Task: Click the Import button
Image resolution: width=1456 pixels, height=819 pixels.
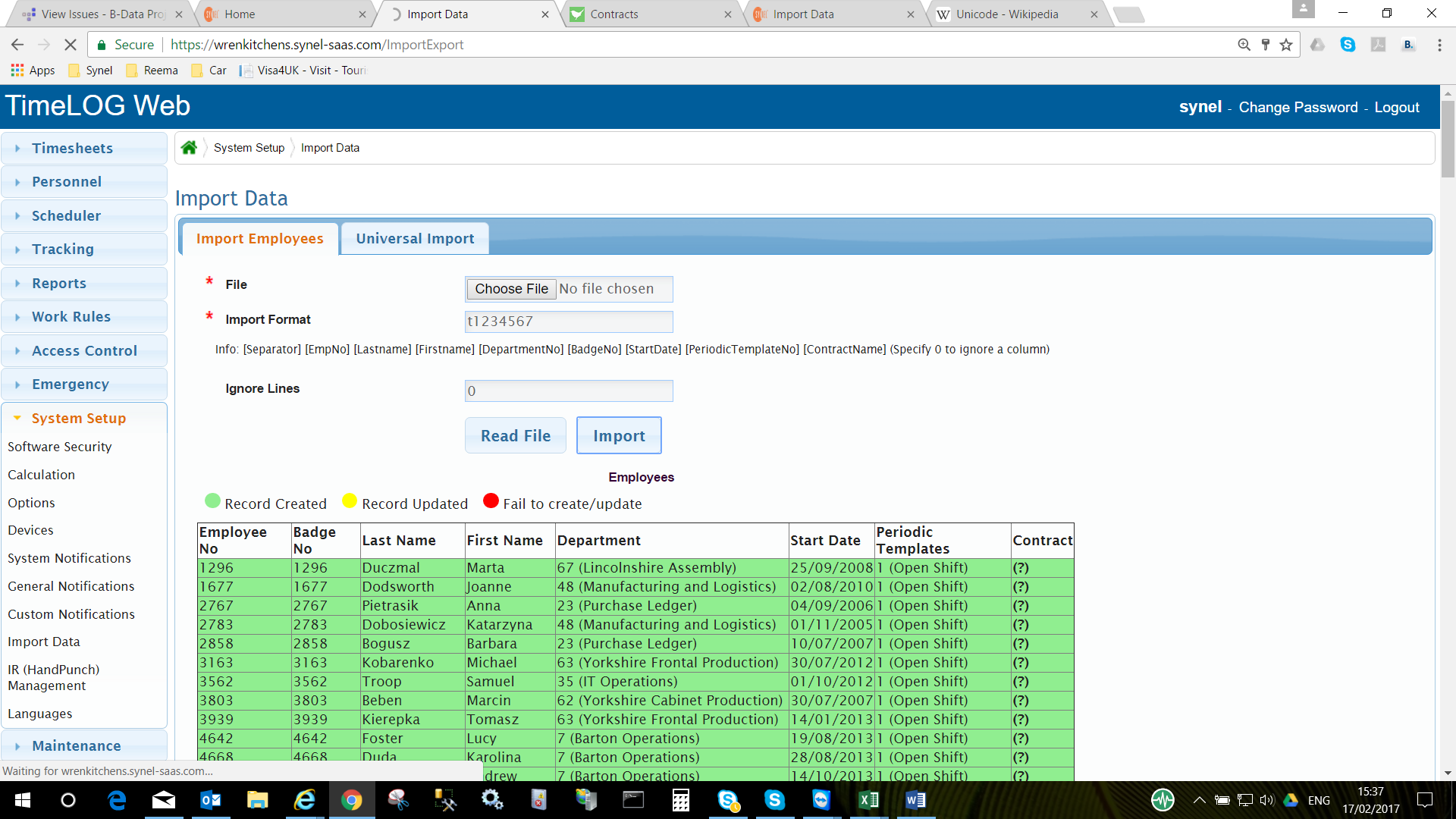Action: 619,436
